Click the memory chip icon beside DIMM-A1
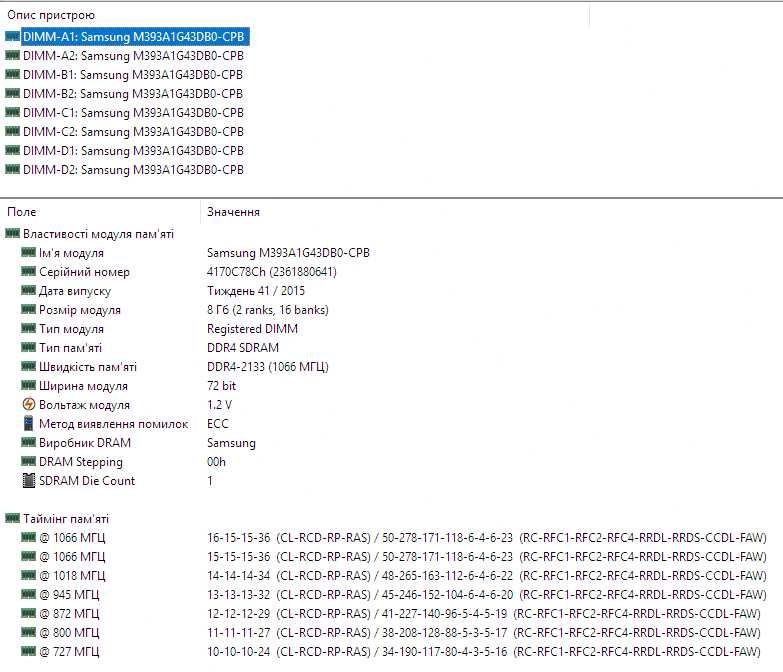783x672 pixels. click(x=12, y=36)
